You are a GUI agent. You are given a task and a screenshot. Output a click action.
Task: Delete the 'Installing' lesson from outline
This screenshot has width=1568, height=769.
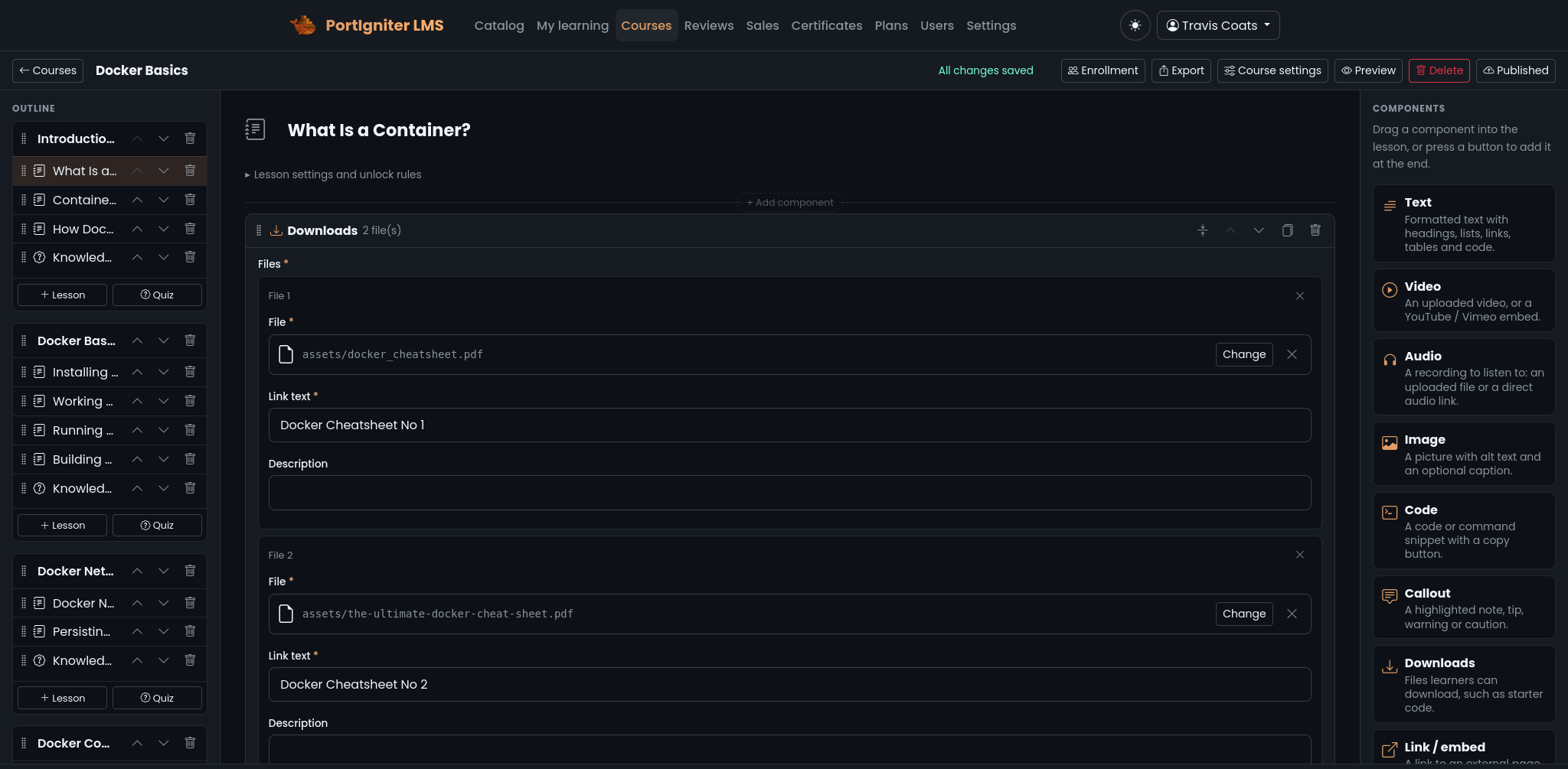point(190,372)
